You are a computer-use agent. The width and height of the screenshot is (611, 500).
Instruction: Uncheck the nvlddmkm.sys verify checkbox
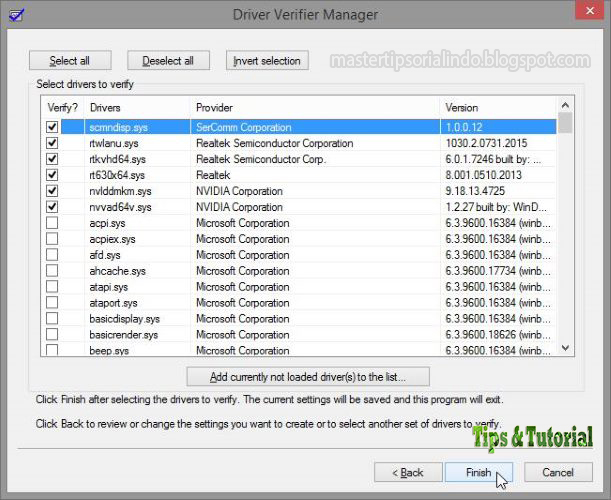[x=52, y=191]
